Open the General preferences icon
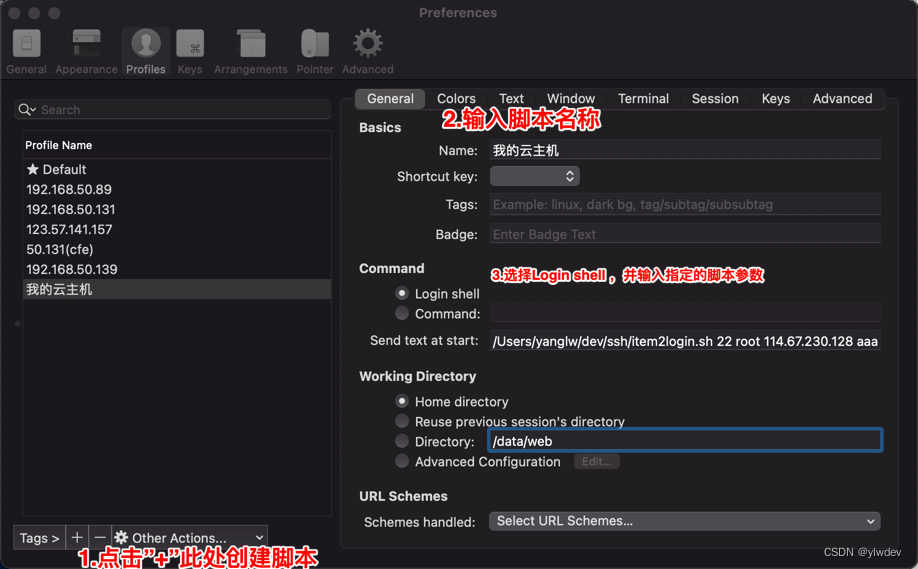Viewport: 918px width, 569px height. point(26,51)
